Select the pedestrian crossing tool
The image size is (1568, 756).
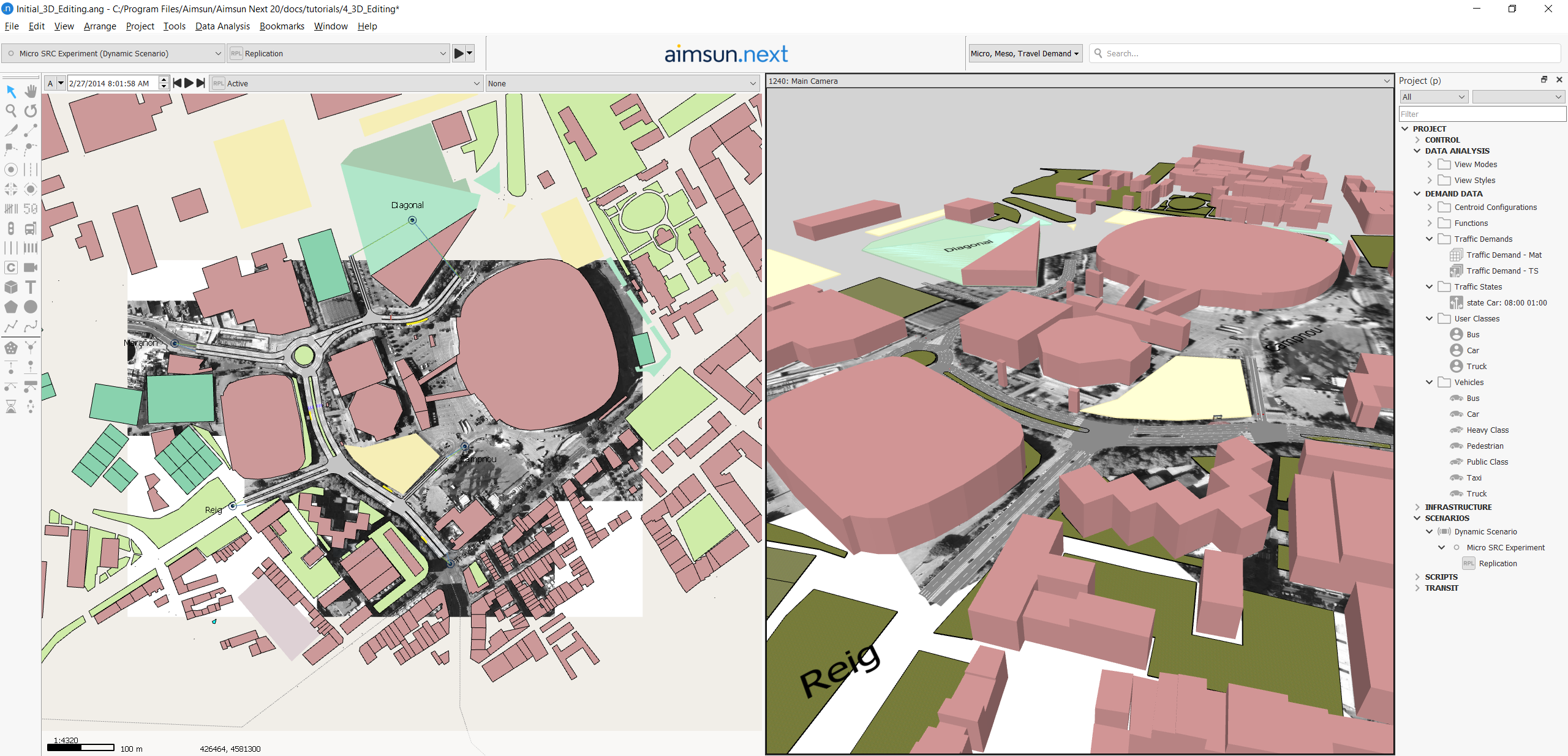click(x=31, y=248)
